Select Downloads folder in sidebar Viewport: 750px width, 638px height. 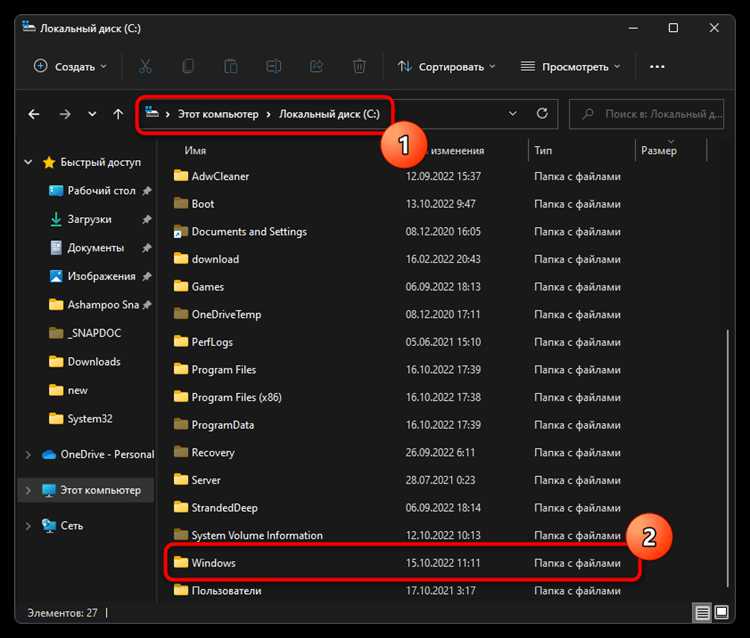coord(85,362)
